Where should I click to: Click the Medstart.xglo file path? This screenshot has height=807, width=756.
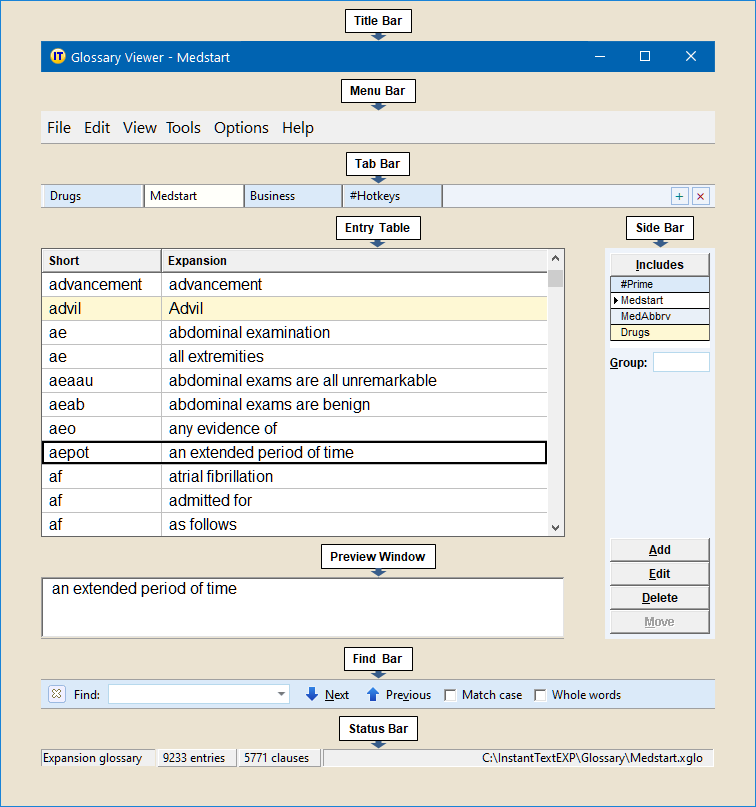(592, 758)
